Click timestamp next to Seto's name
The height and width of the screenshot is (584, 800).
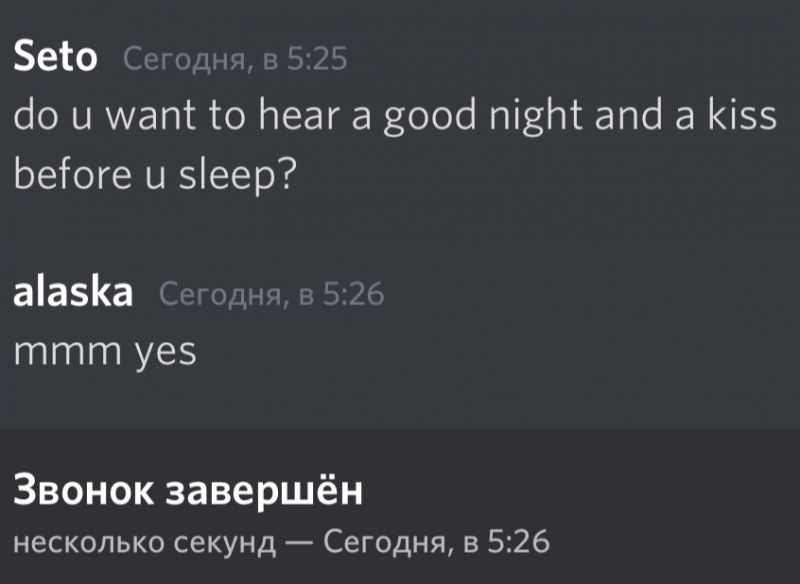tap(234, 61)
